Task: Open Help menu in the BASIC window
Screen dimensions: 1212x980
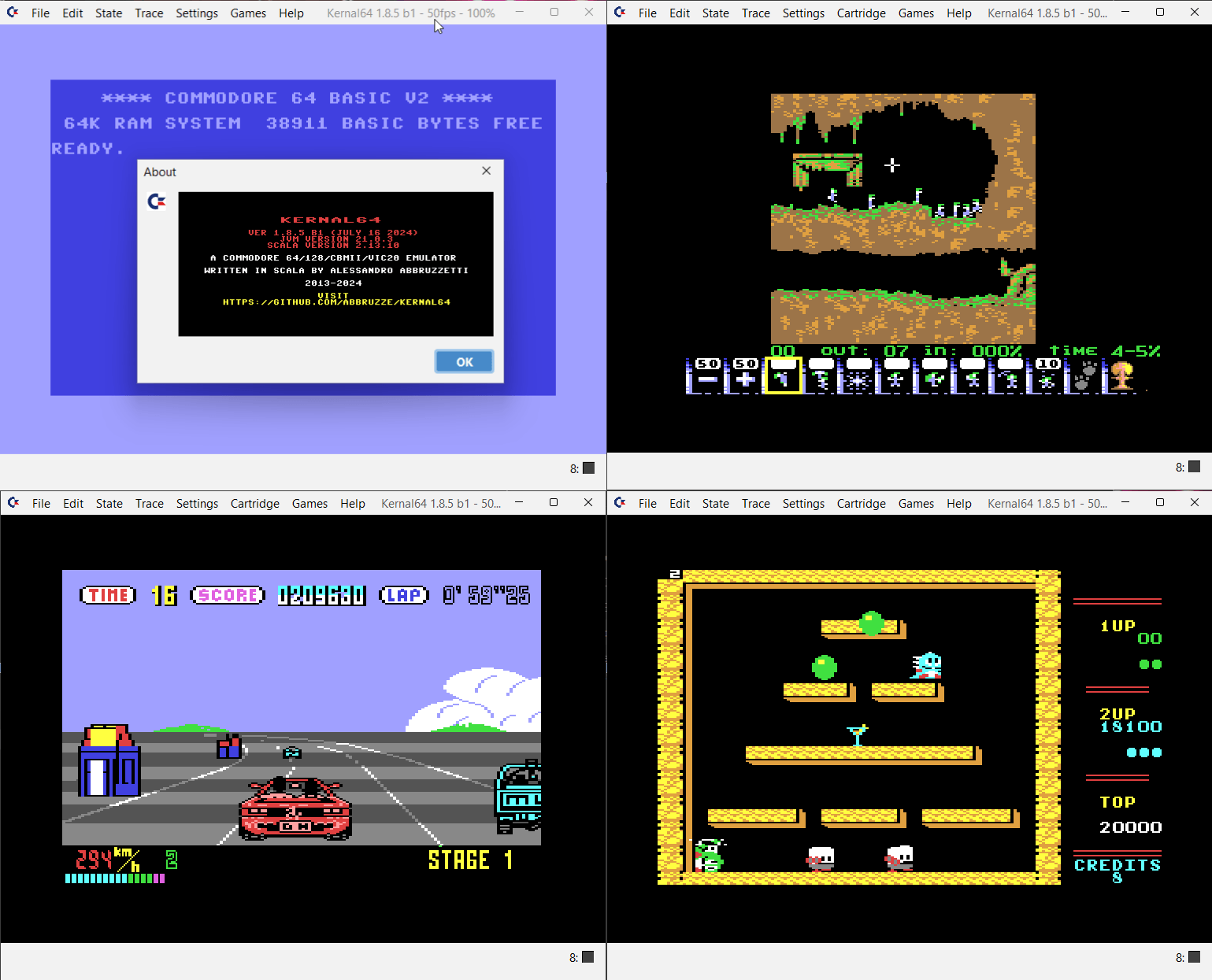Action: (291, 13)
